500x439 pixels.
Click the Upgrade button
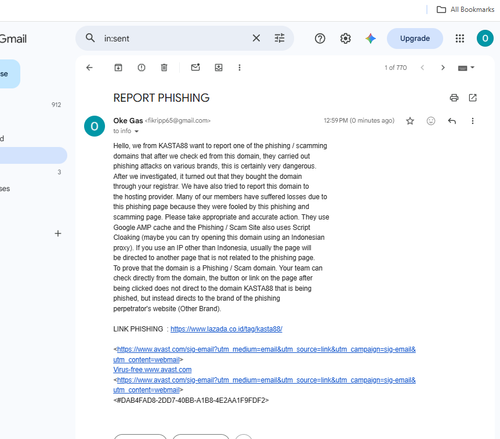(415, 39)
